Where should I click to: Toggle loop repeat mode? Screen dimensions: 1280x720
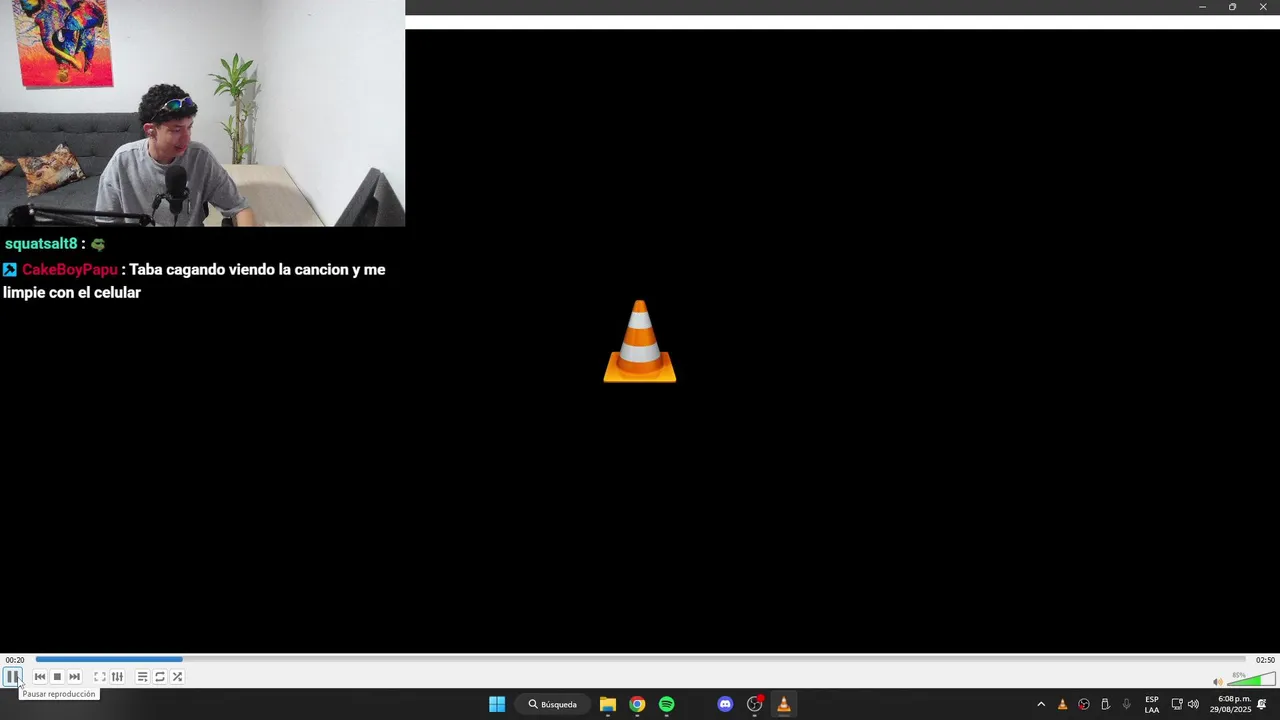coord(160,677)
